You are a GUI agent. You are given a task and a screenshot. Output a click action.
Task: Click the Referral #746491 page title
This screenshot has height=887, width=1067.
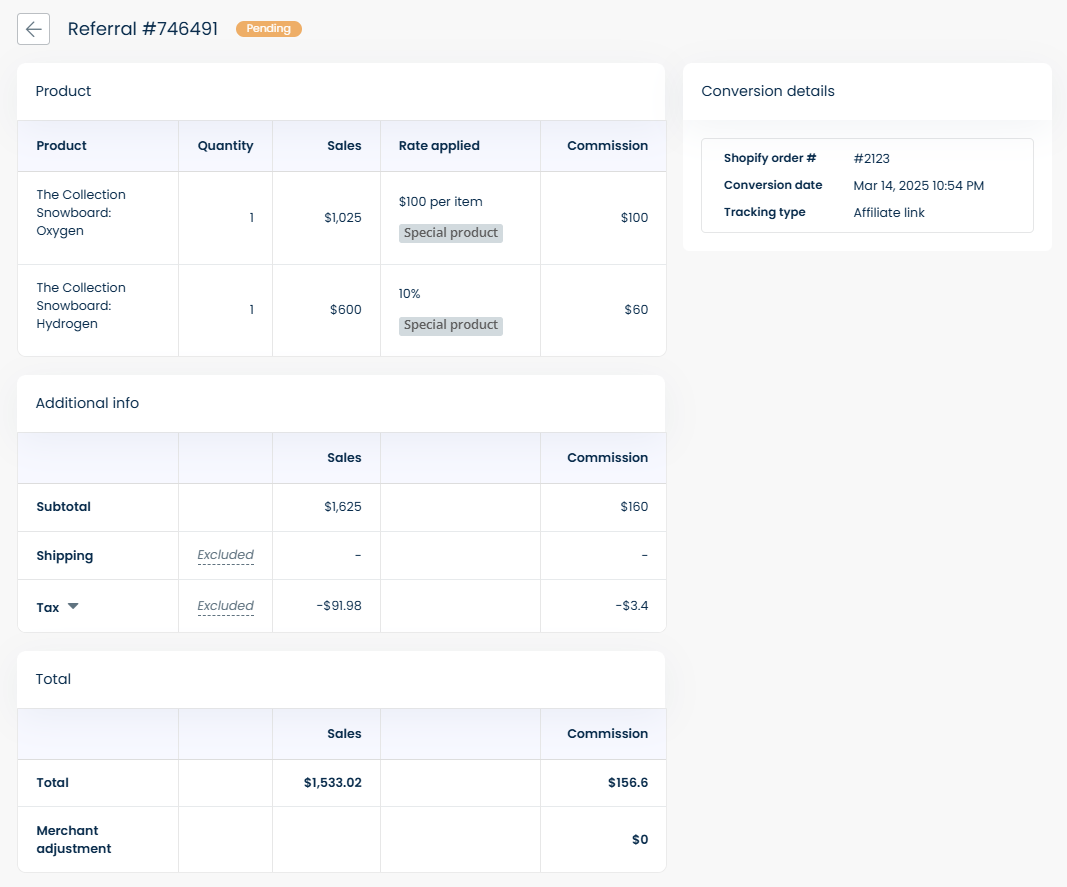click(x=143, y=29)
